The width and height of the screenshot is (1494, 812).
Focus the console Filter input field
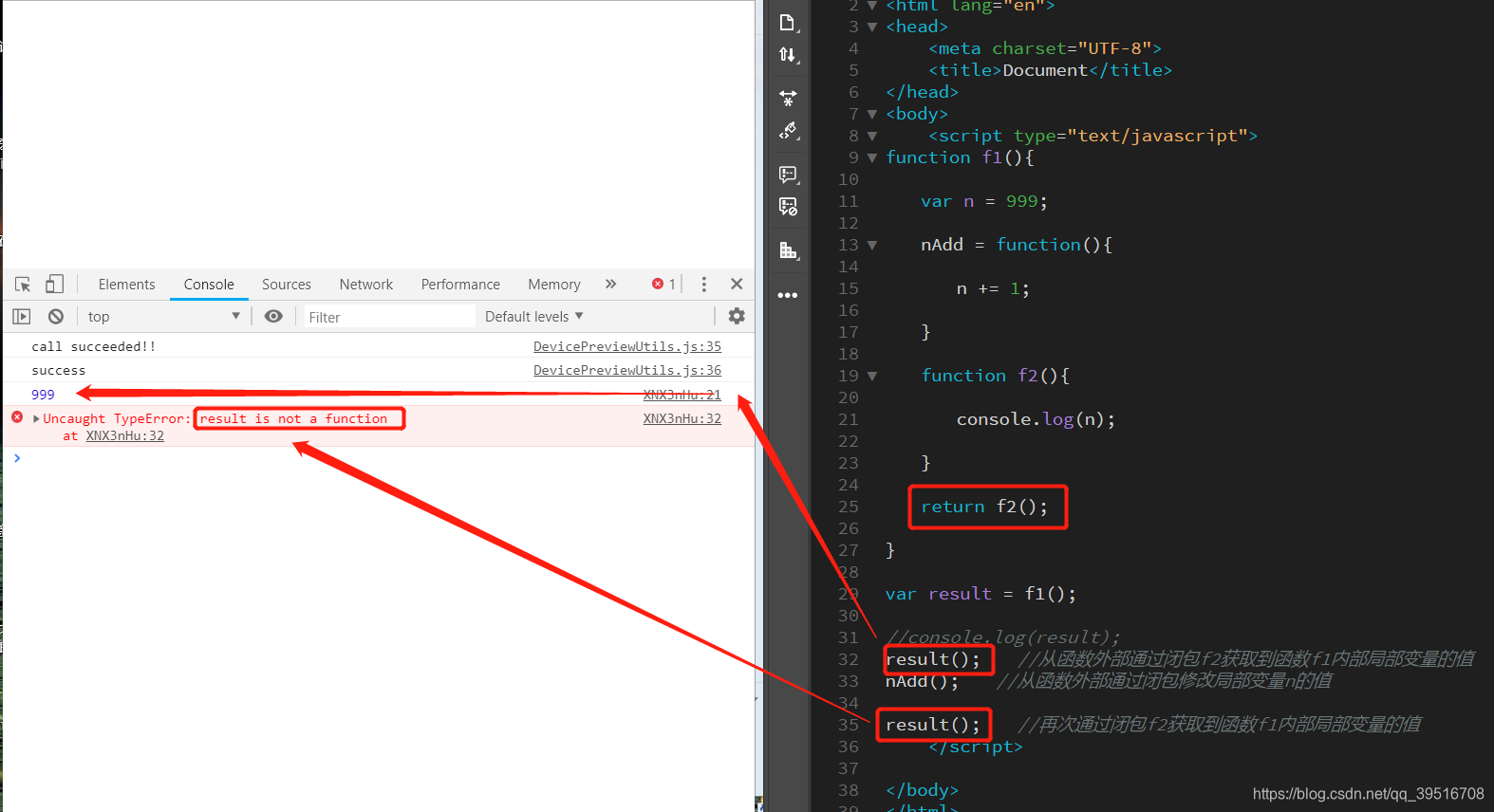point(389,317)
